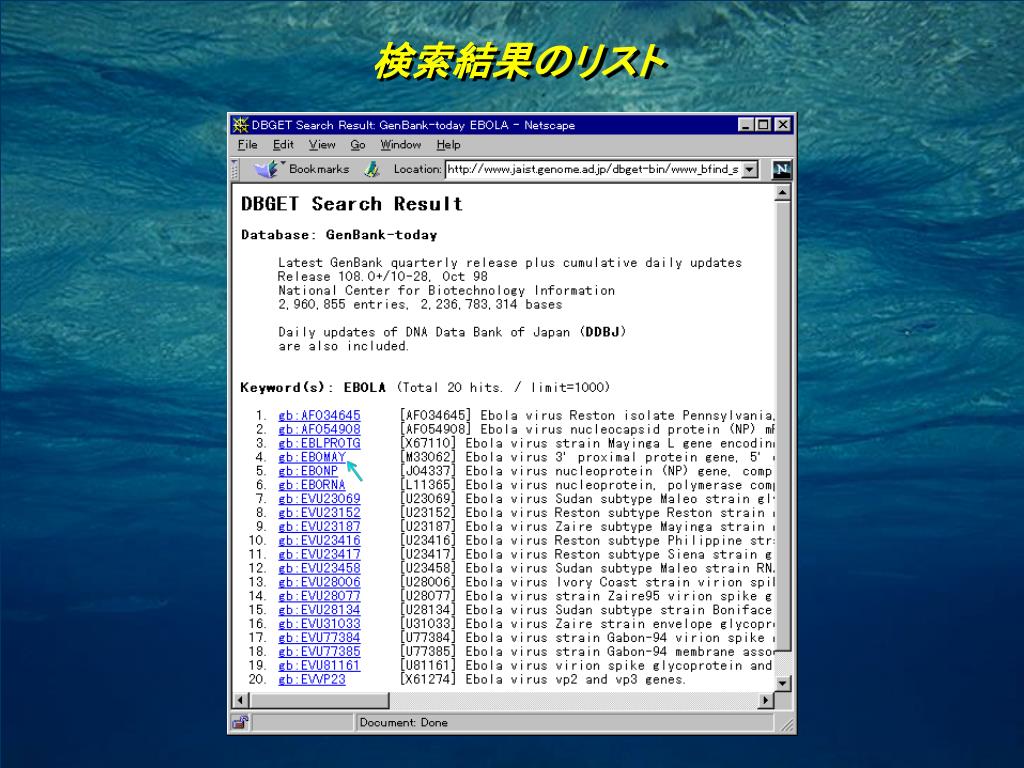This screenshot has height=768, width=1024.
Task: Open link gb:EVU28077
Action: pyautogui.click(x=319, y=596)
